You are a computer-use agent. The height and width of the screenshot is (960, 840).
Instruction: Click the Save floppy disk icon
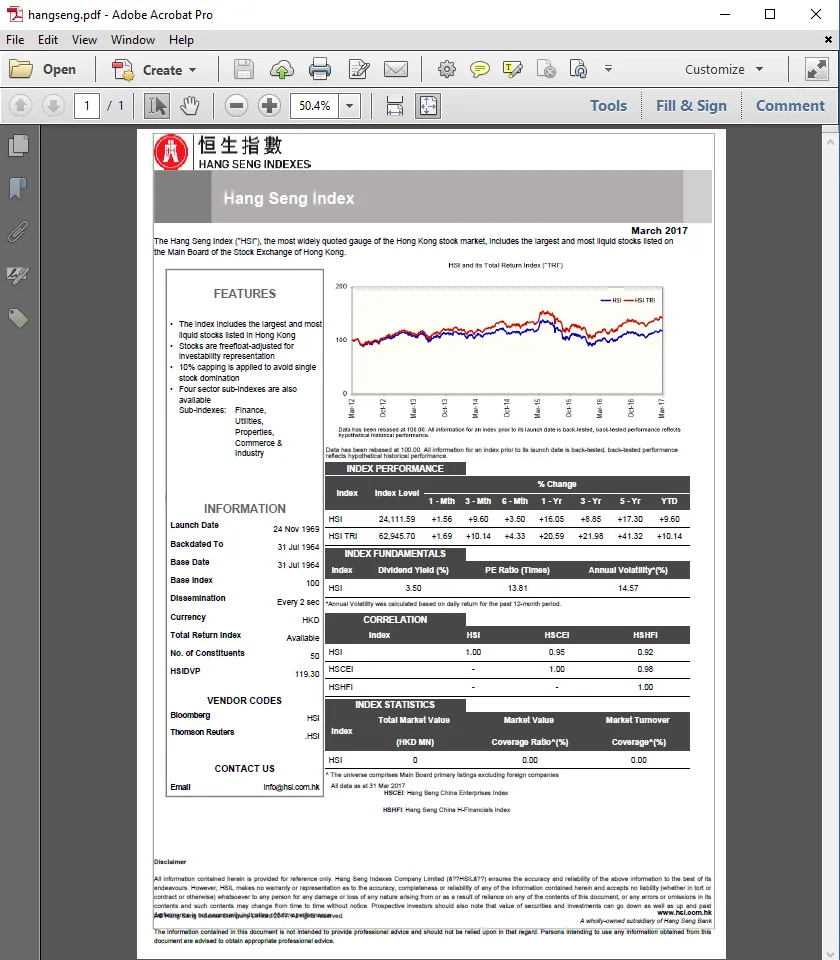(x=244, y=69)
